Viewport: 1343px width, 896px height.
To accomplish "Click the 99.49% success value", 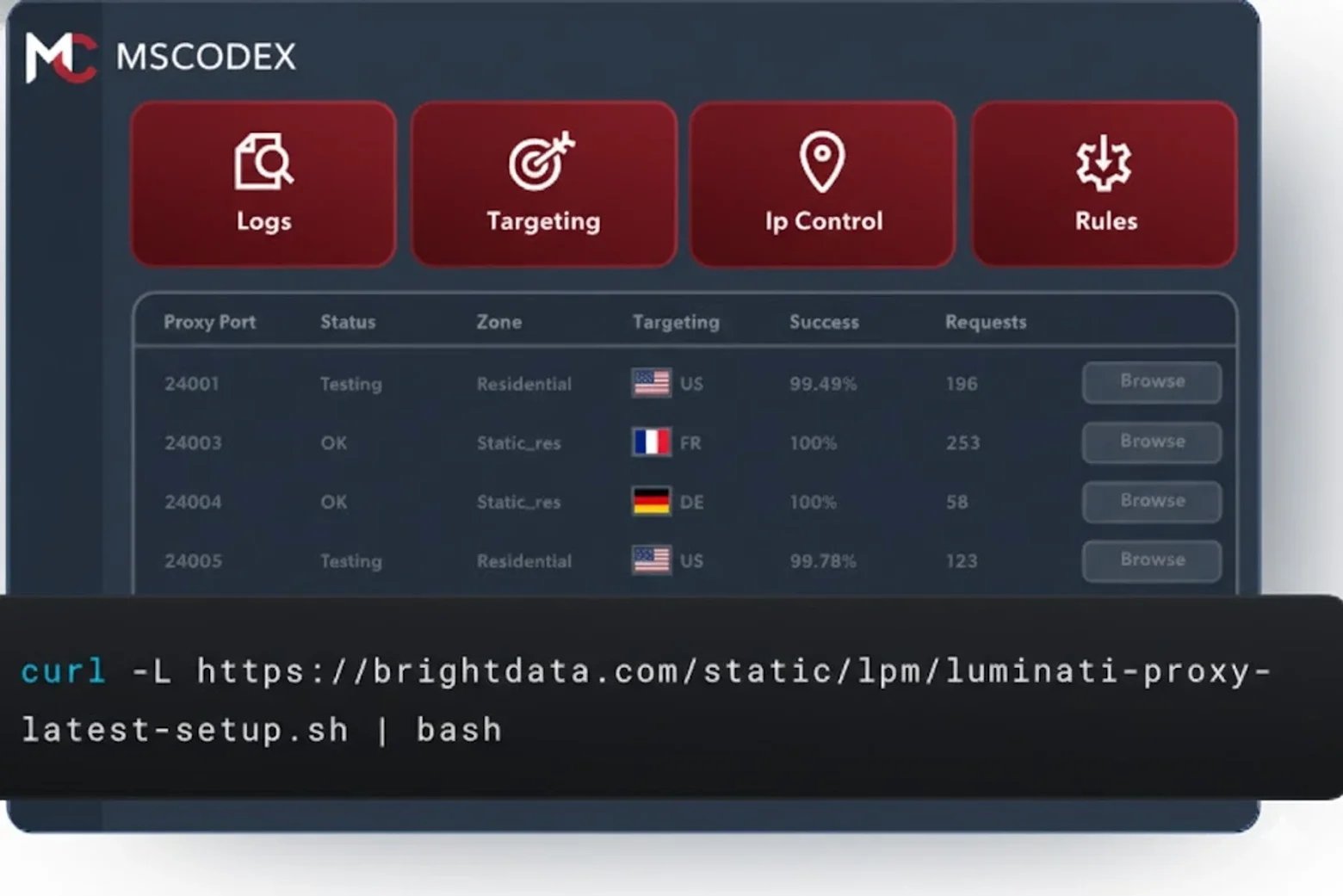I will (823, 384).
